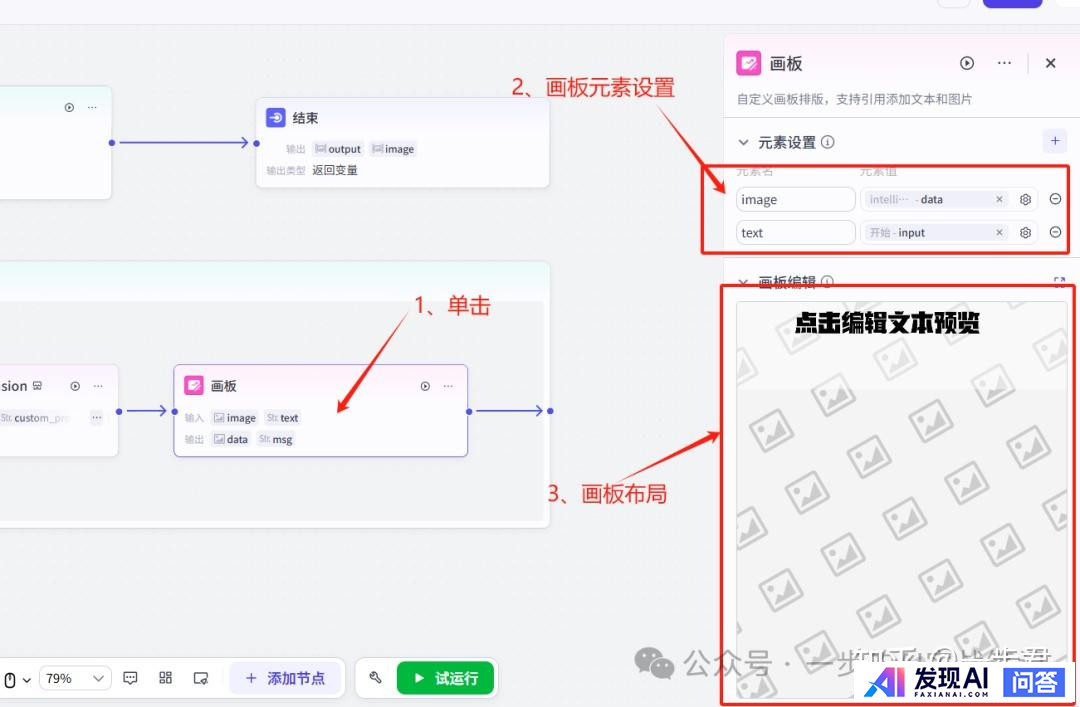Run the 画板 panel with its play icon

[967, 63]
